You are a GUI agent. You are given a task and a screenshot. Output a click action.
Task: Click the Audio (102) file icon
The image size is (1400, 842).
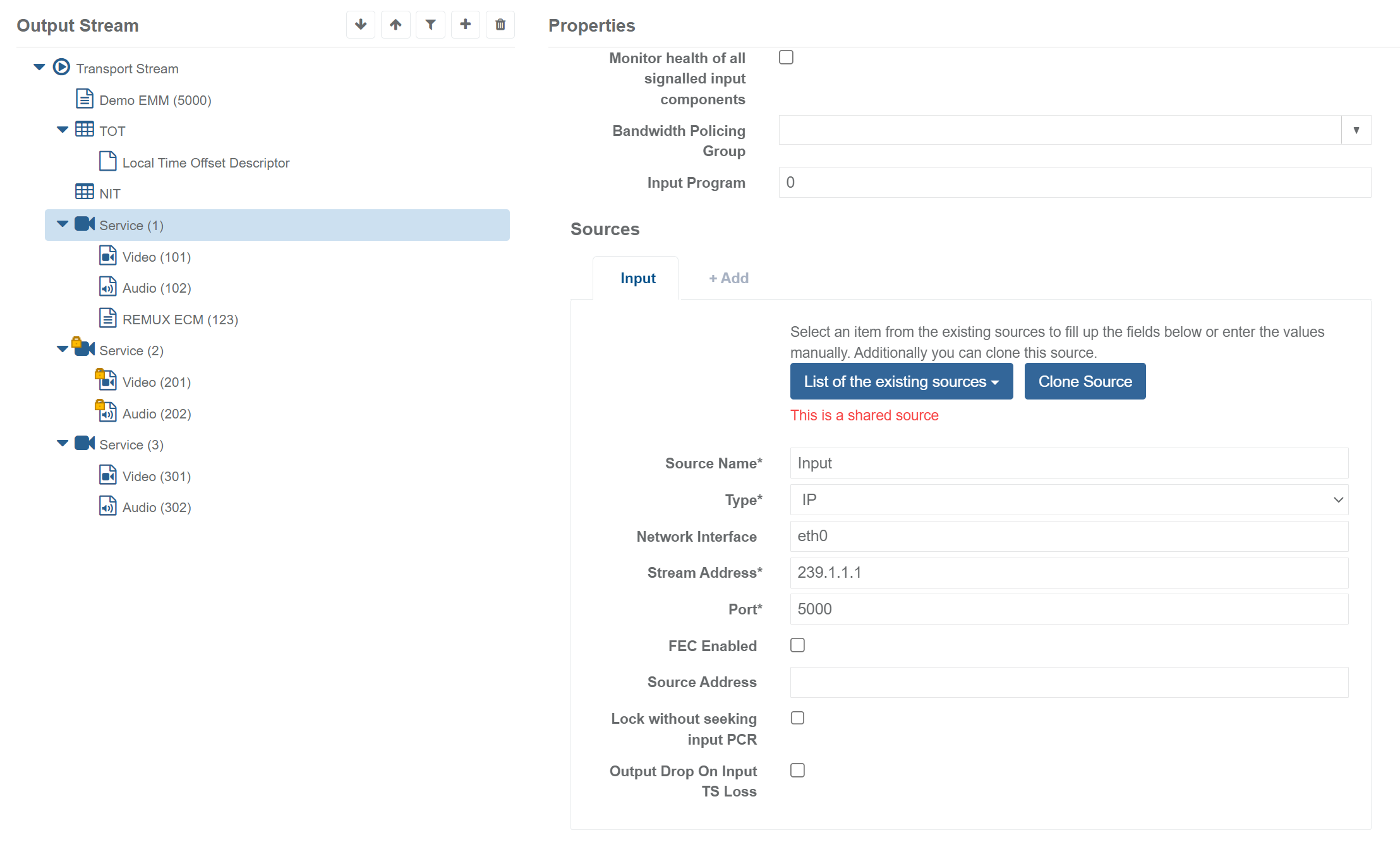108,287
